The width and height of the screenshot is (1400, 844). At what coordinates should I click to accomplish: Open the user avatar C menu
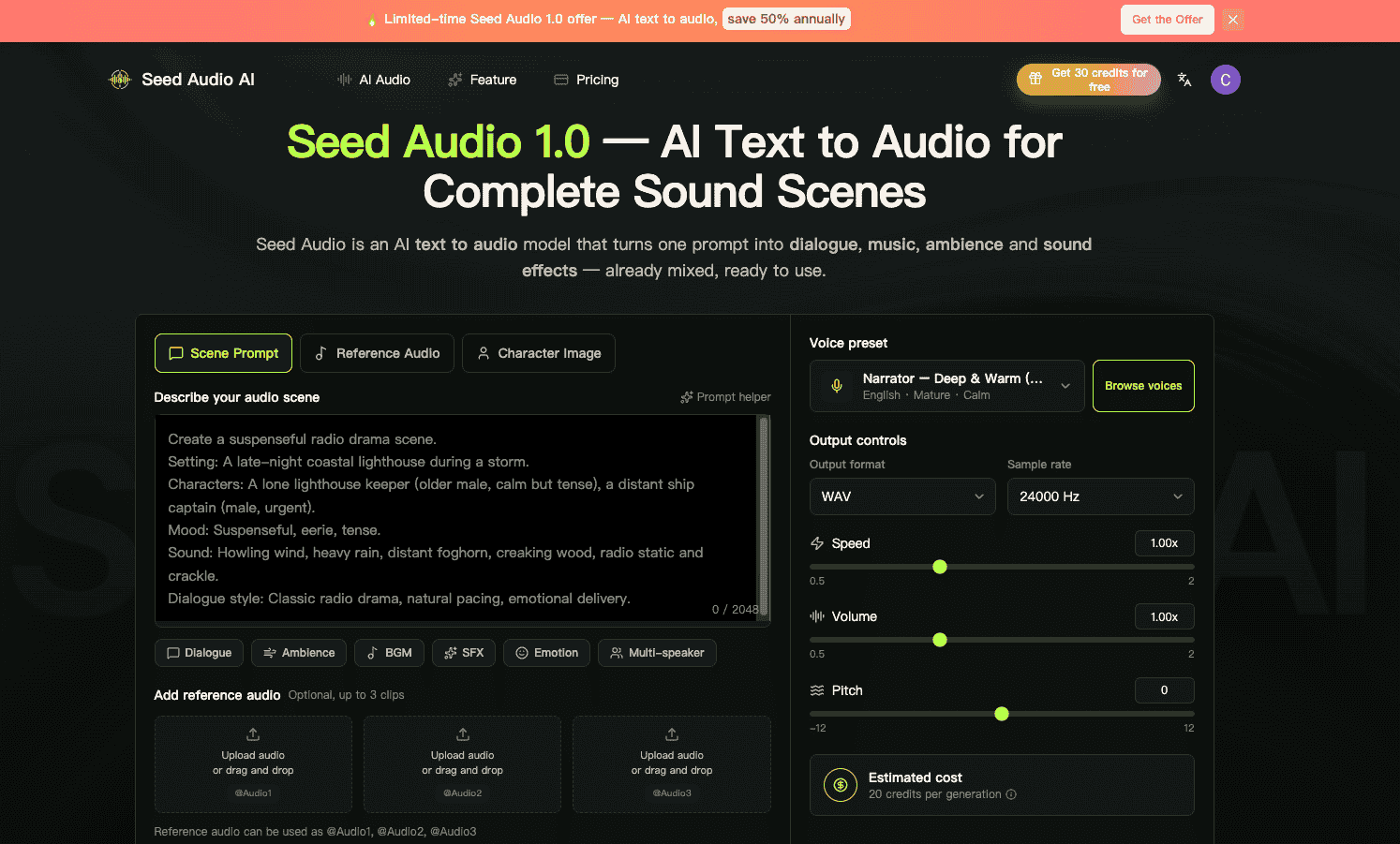pyautogui.click(x=1226, y=80)
